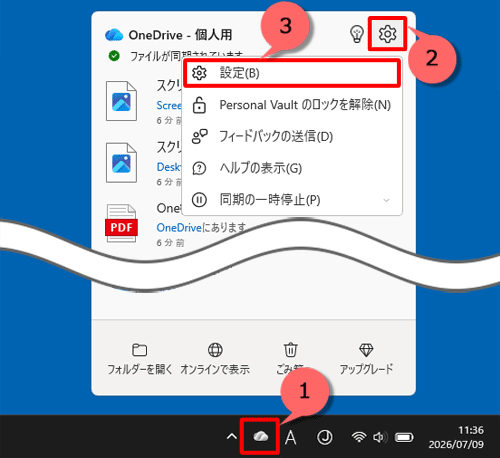Open the OneDrive gear settings icon
The image size is (500, 458).
(x=387, y=34)
